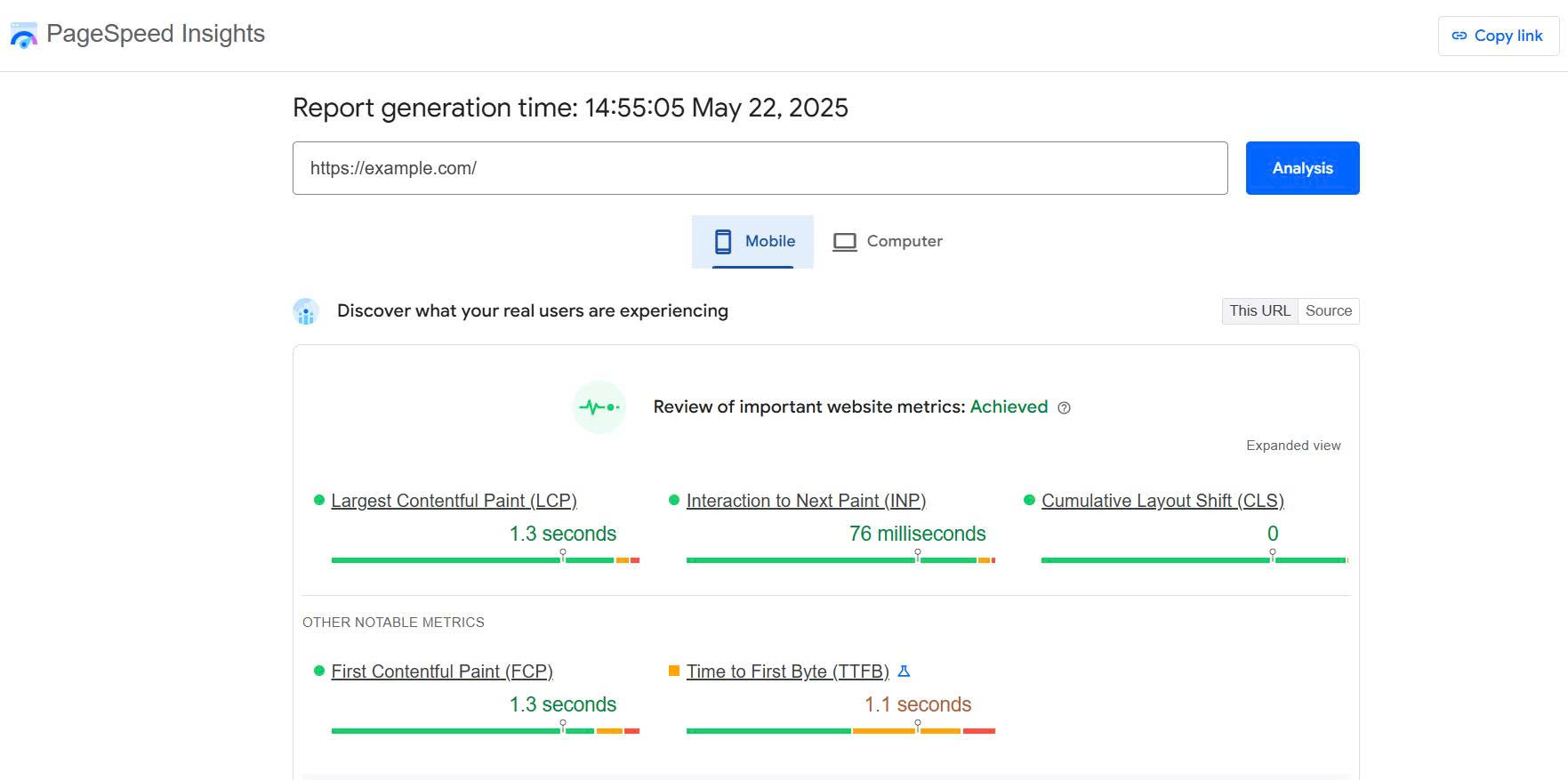Open Time to First Byte (TTFB) link

tap(788, 671)
